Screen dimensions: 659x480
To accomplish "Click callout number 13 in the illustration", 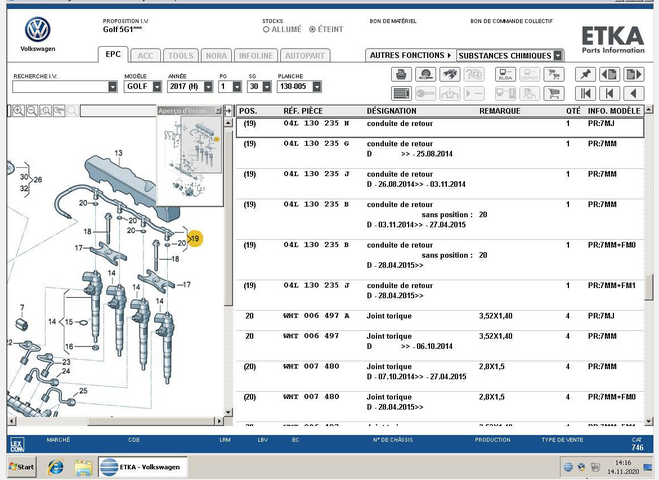I will (x=119, y=153).
